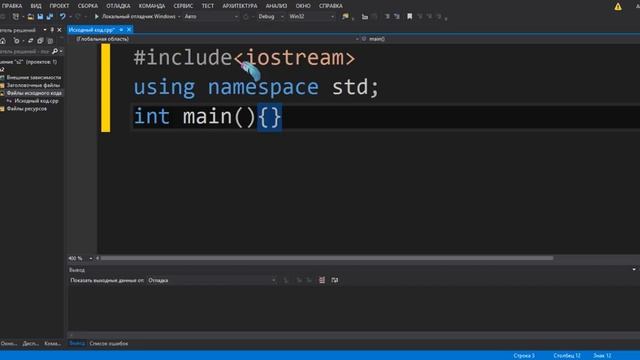The width and height of the screenshot is (640, 360).
Task: Open the СЕРВИС menu
Action: coord(183,6)
